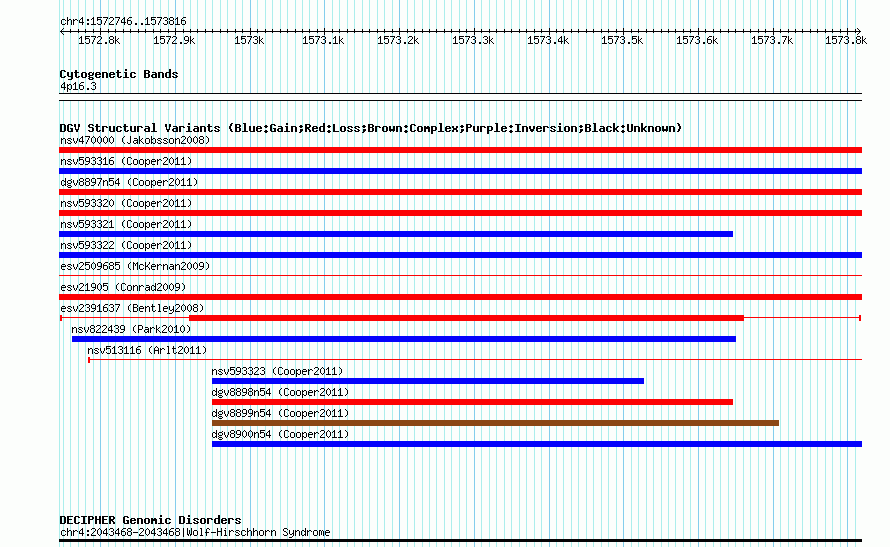Click the red bar for nsv593320
The width and height of the screenshot is (890, 547).
(x=460, y=213)
